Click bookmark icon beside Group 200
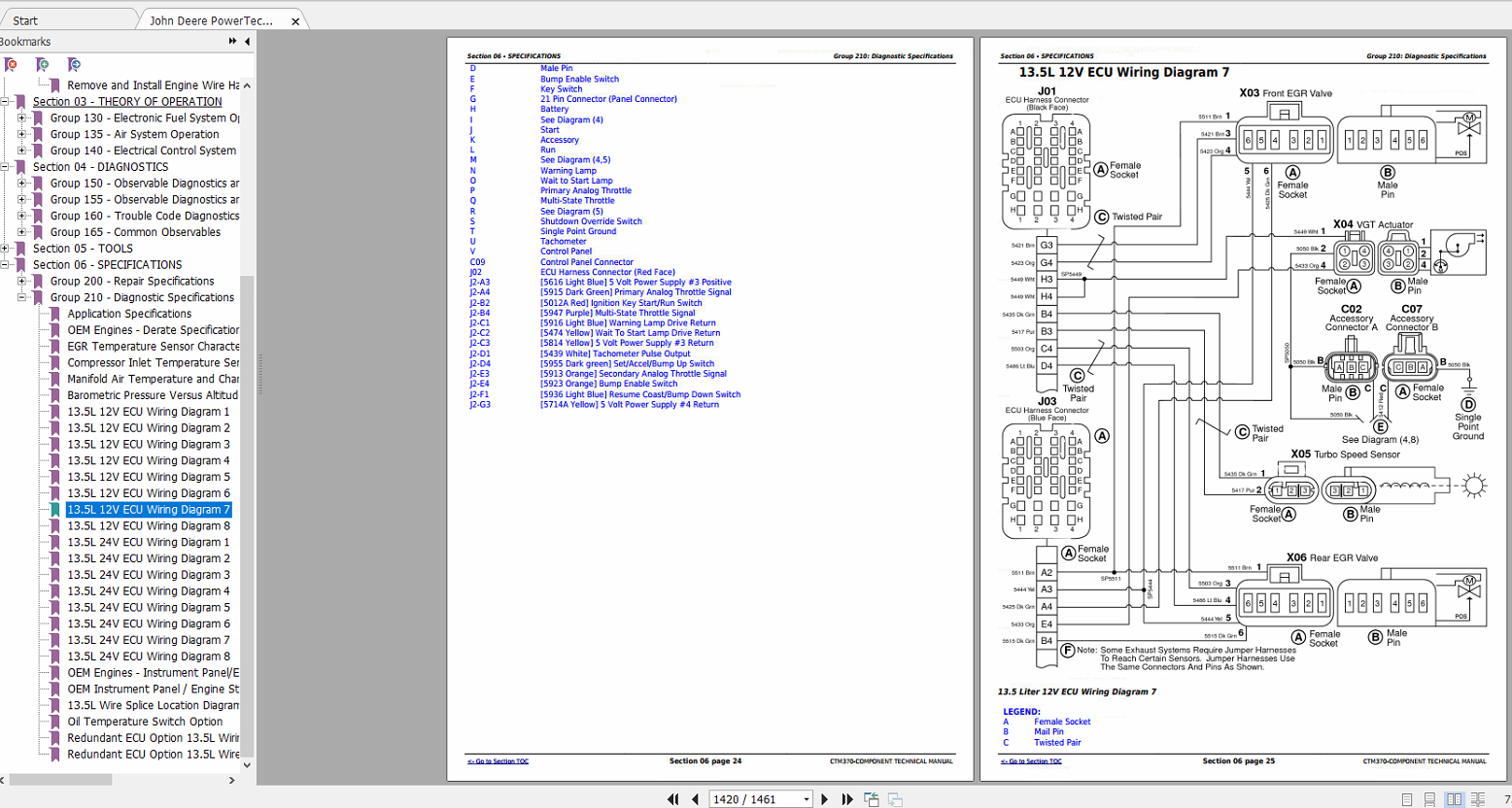 (39, 282)
